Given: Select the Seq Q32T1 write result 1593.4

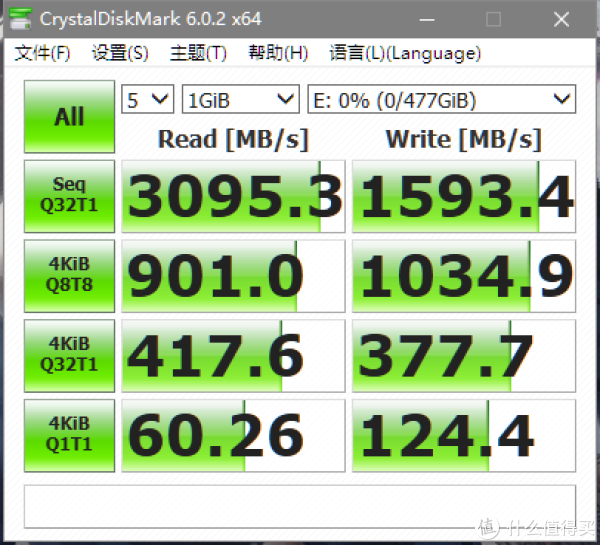Looking at the screenshot, I should click(464, 196).
